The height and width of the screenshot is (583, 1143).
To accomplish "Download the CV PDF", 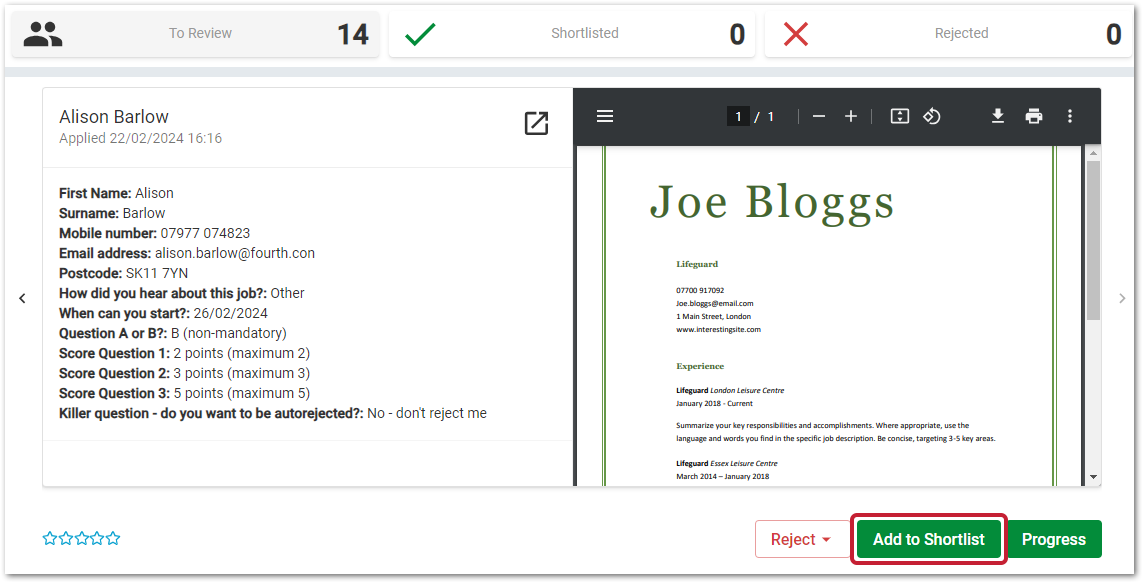I will coord(997,116).
